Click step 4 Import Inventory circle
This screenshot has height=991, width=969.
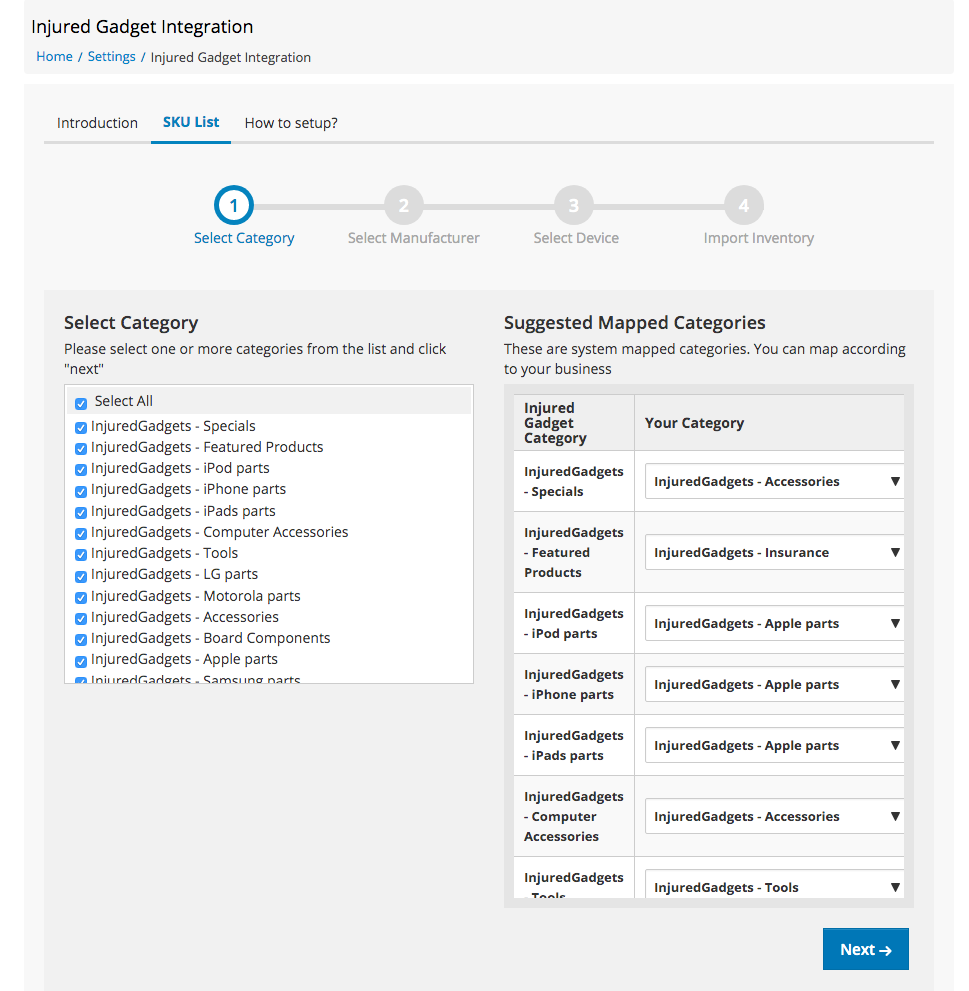click(x=744, y=205)
